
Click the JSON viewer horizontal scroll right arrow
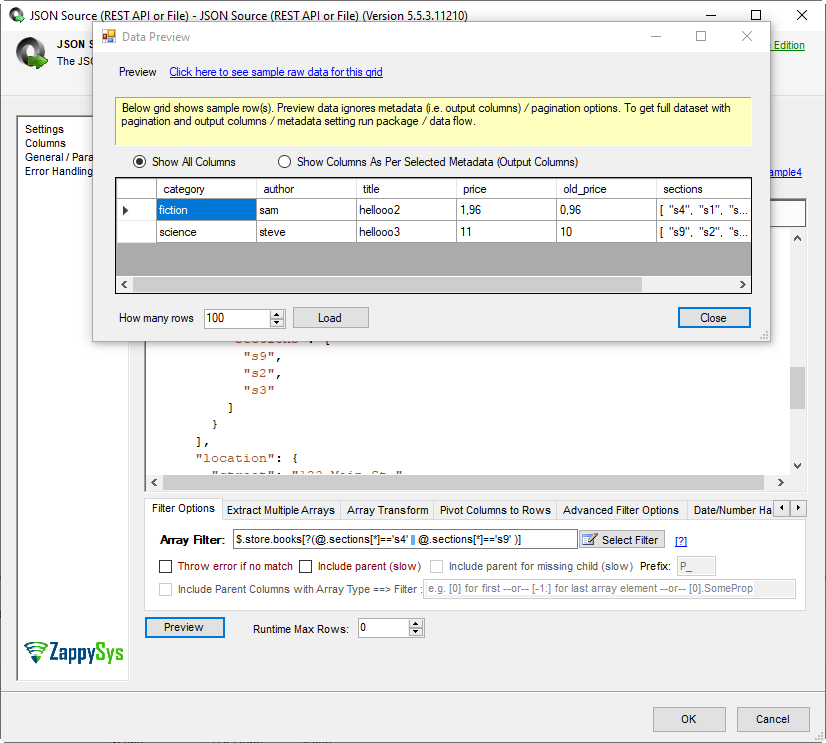pyautogui.click(x=780, y=482)
